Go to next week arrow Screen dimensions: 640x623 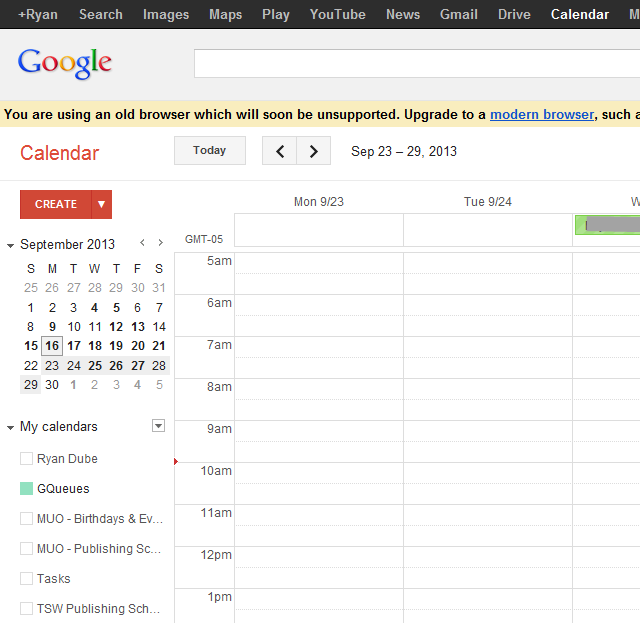(x=314, y=151)
